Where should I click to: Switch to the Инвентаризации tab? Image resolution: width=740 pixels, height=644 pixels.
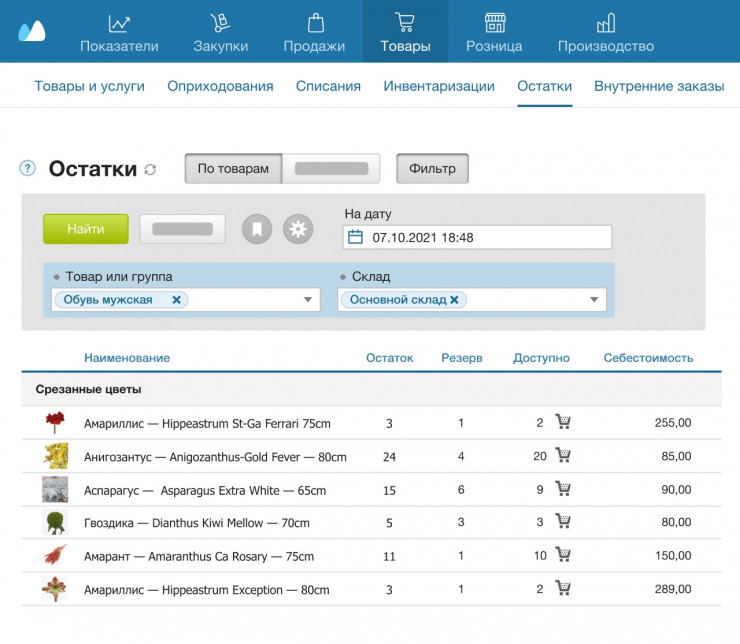pyautogui.click(x=439, y=86)
